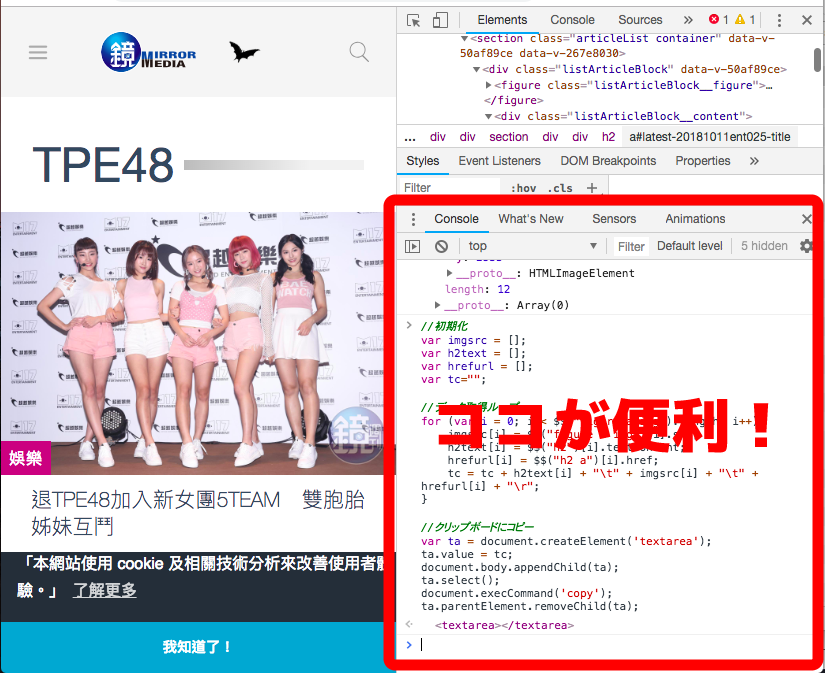The image size is (825, 673).
Task: Open the Animations drawer tab
Action: point(695,219)
